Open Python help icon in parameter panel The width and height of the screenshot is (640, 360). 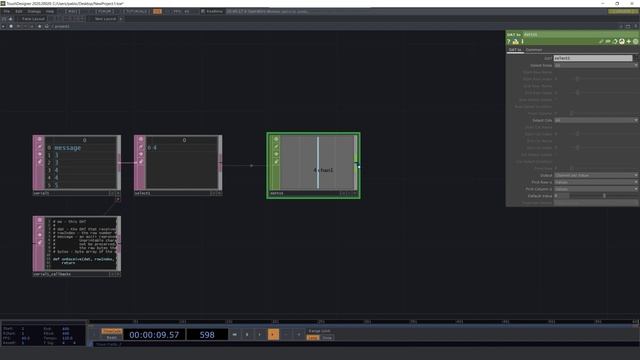pos(516,42)
